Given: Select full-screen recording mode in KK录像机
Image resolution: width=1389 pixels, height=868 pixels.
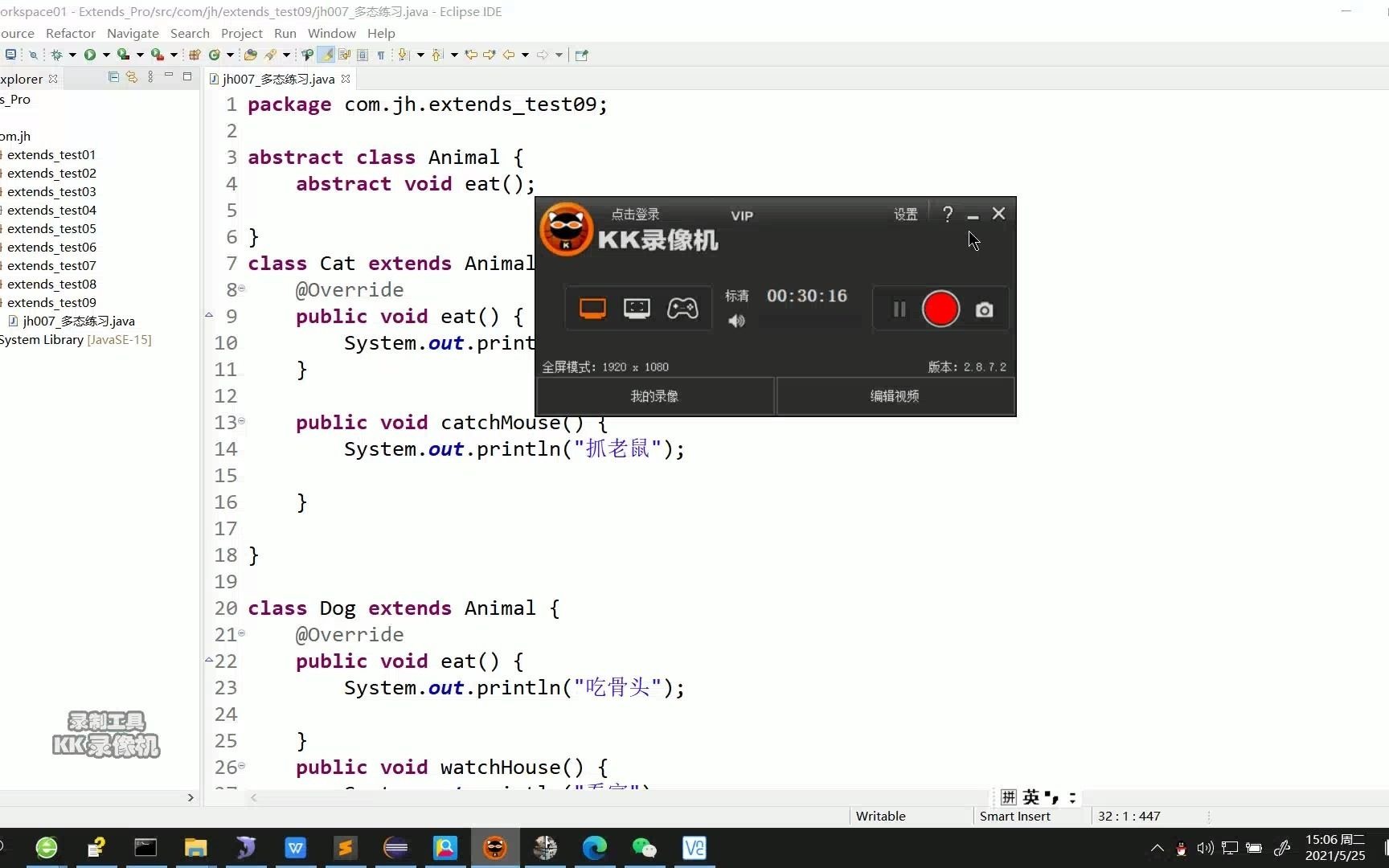Looking at the screenshot, I should [x=592, y=309].
